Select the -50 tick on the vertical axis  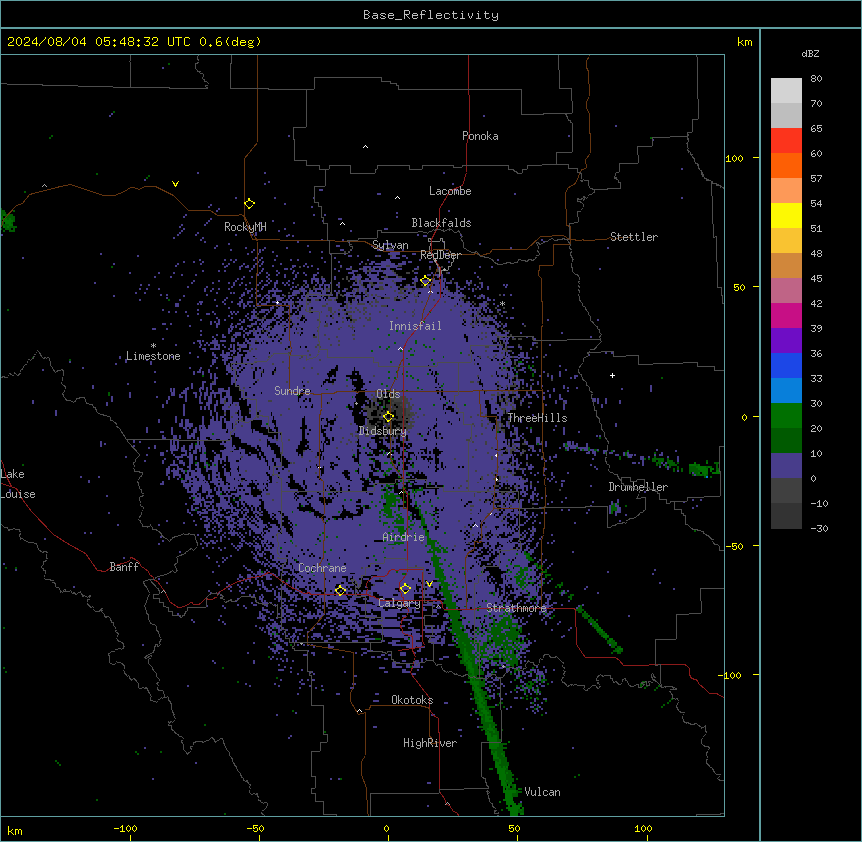pyautogui.click(x=734, y=546)
